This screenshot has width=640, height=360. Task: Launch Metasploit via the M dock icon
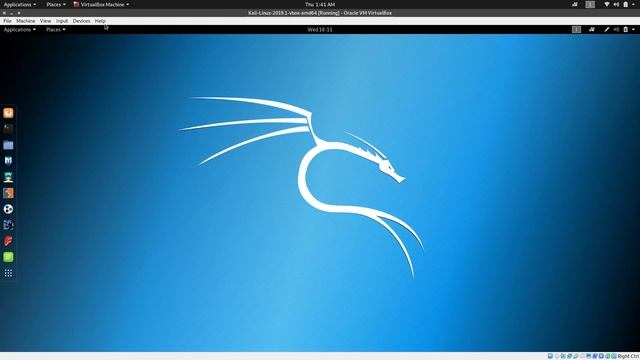coord(8,161)
